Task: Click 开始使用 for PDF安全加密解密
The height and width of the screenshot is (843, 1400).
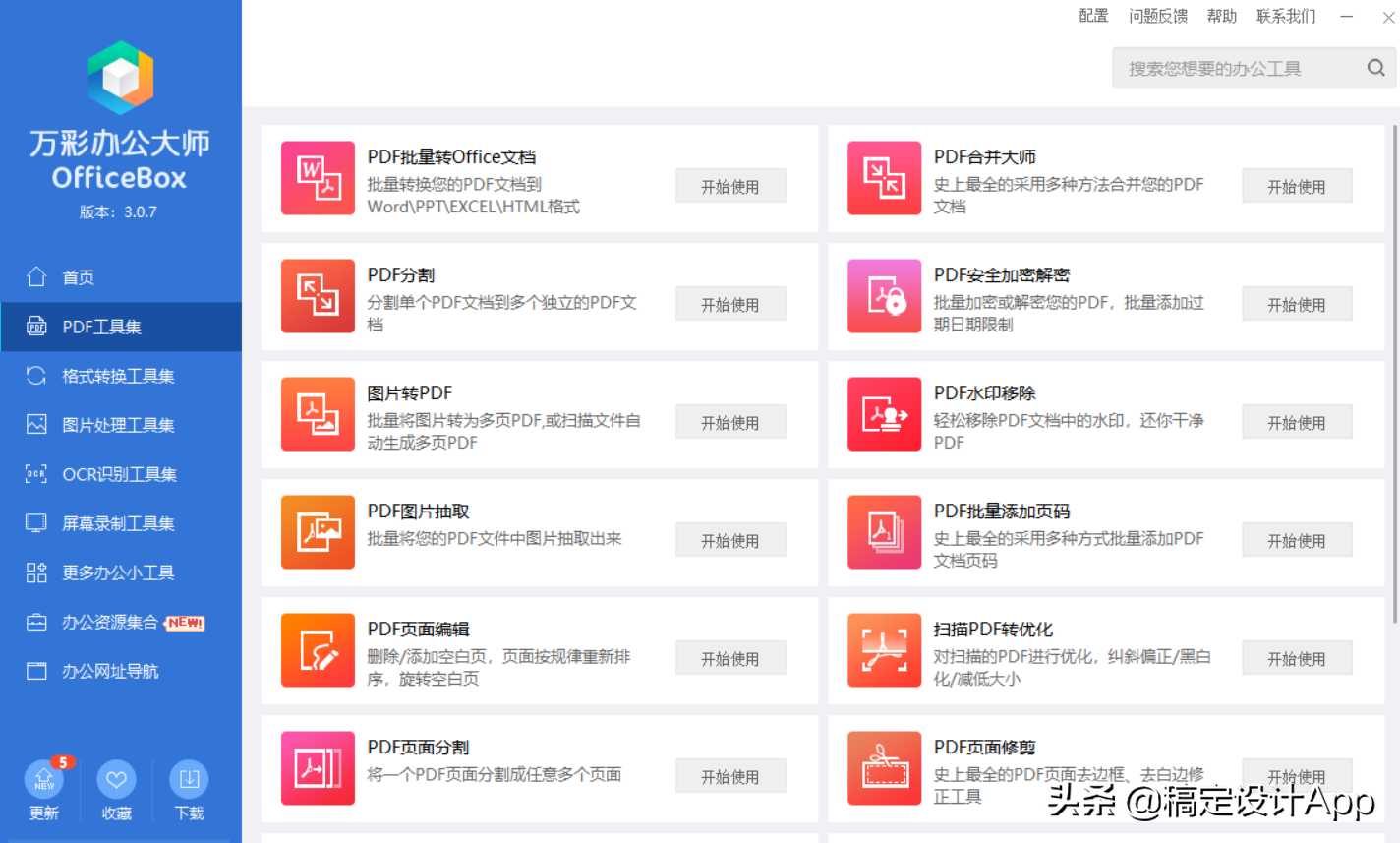Action: 1297,304
